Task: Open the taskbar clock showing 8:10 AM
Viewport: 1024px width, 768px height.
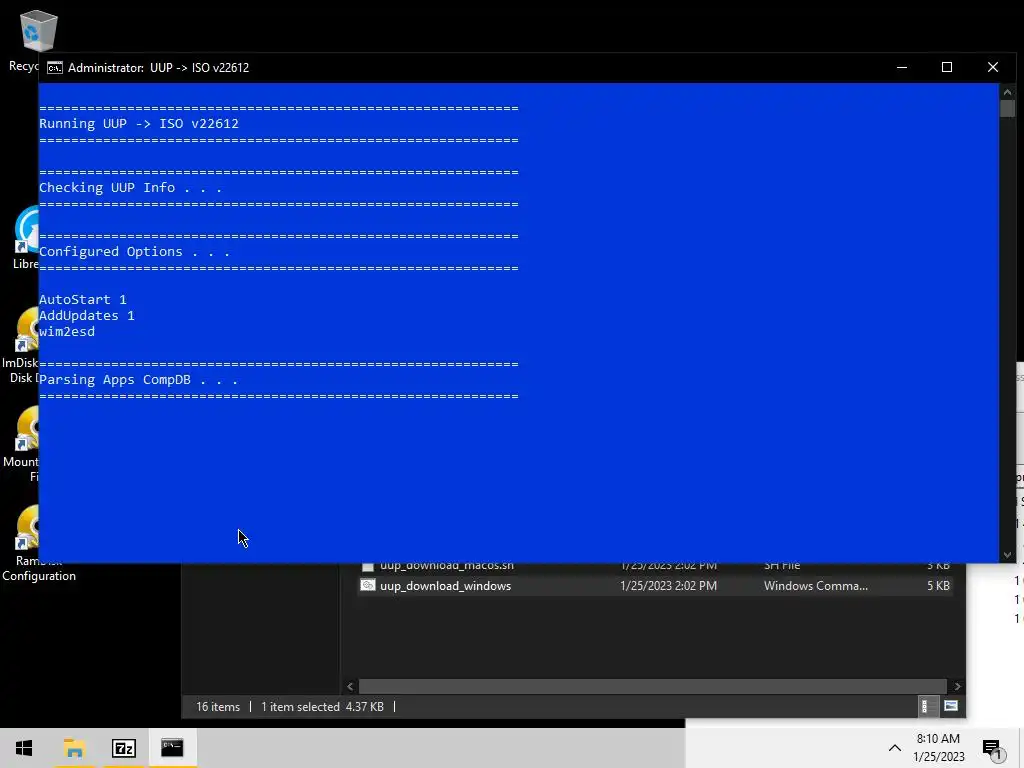Action: click(938, 748)
